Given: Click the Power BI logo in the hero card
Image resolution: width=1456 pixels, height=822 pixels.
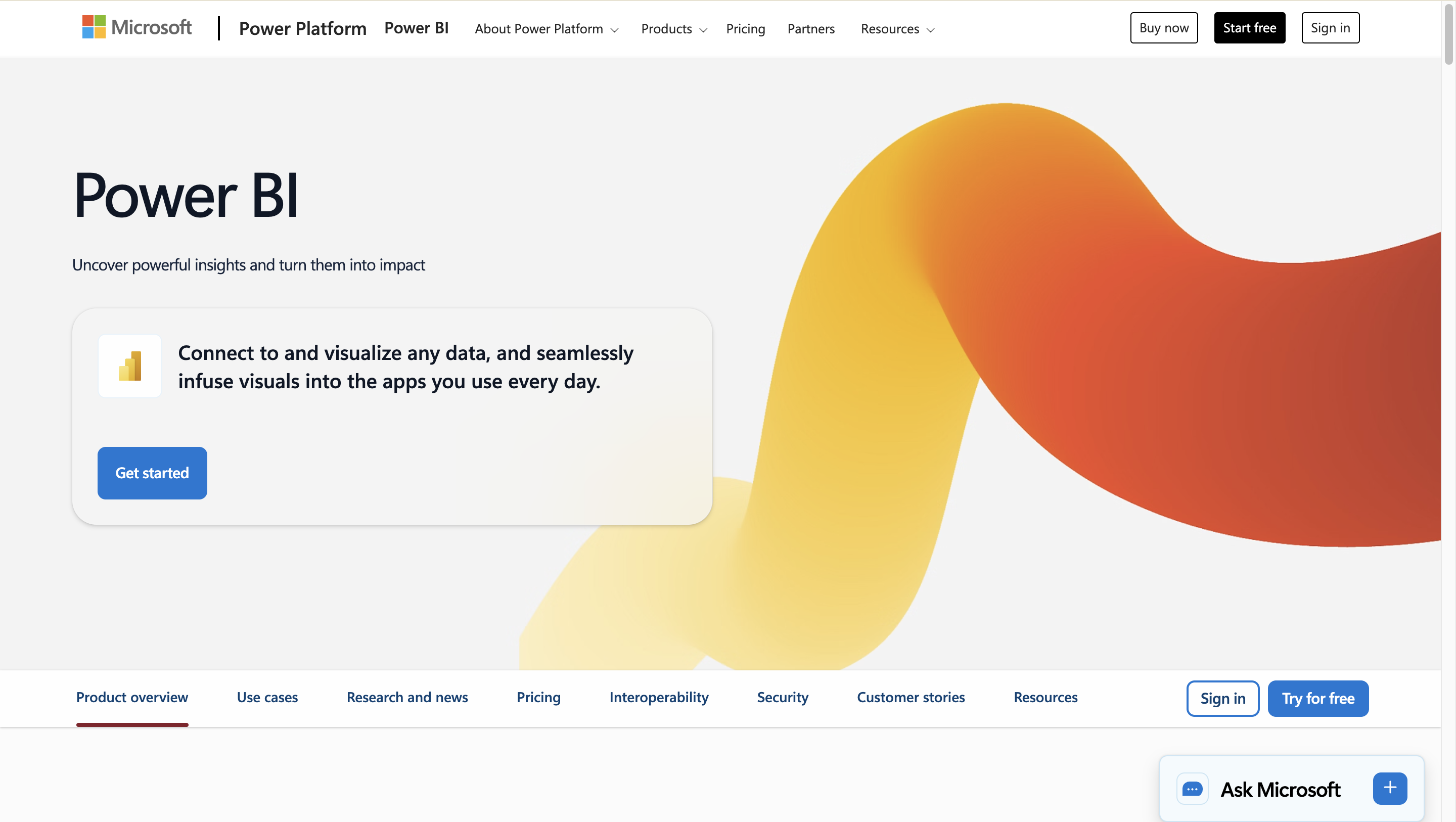Looking at the screenshot, I should [129, 366].
